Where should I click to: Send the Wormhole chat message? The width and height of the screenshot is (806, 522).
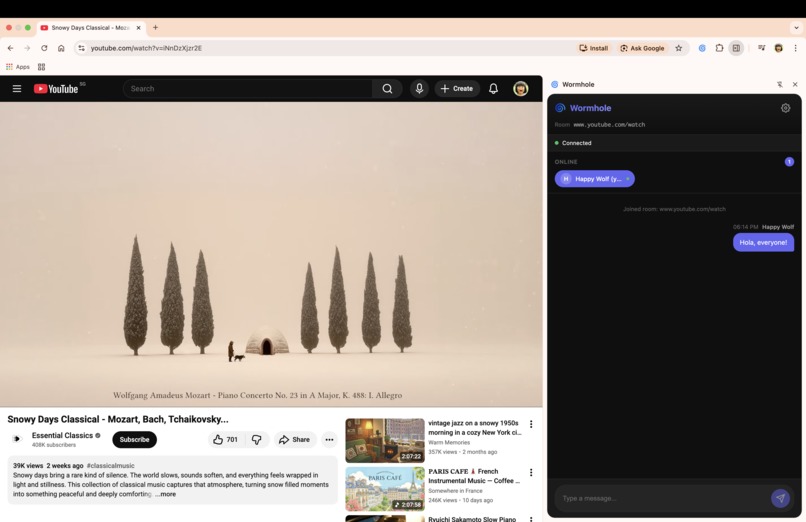(x=780, y=498)
